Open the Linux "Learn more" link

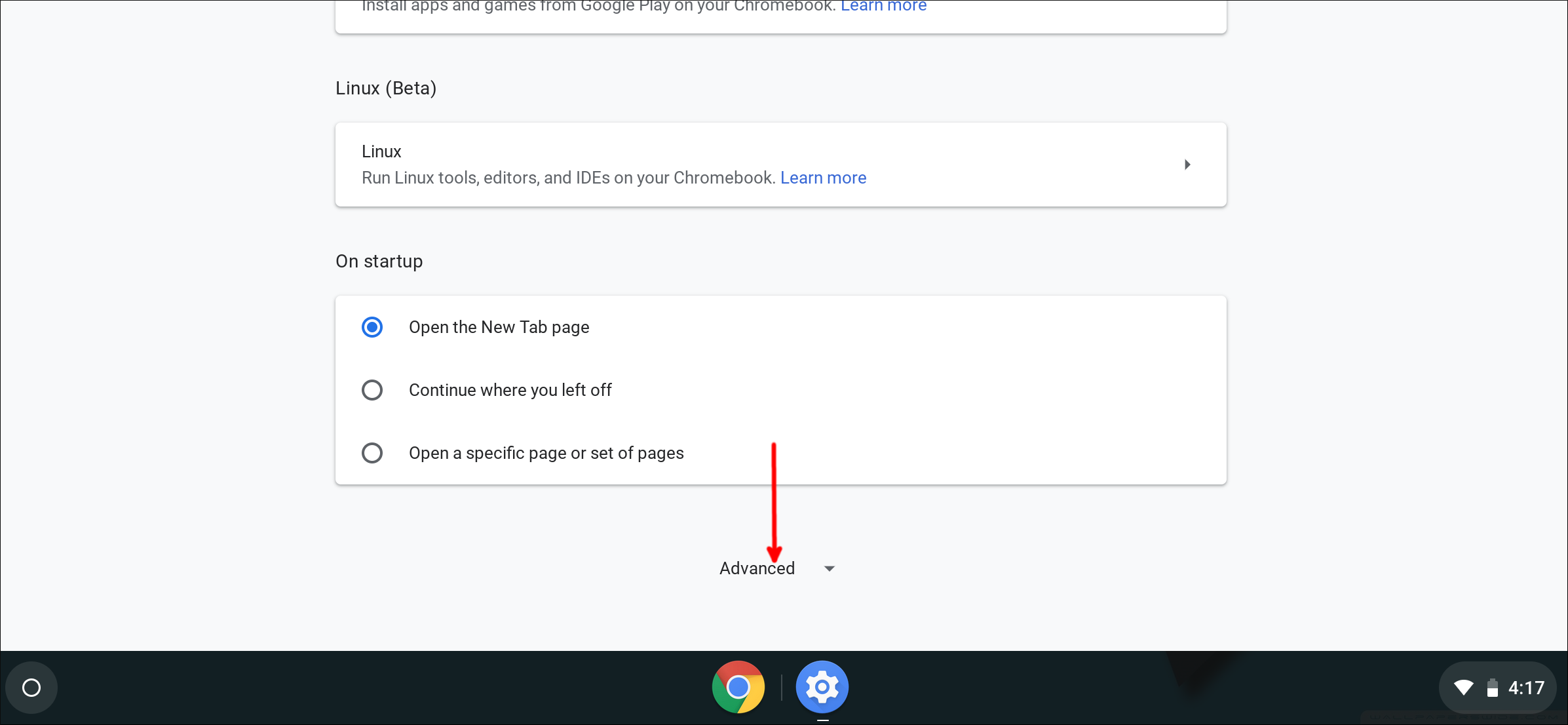(x=823, y=178)
